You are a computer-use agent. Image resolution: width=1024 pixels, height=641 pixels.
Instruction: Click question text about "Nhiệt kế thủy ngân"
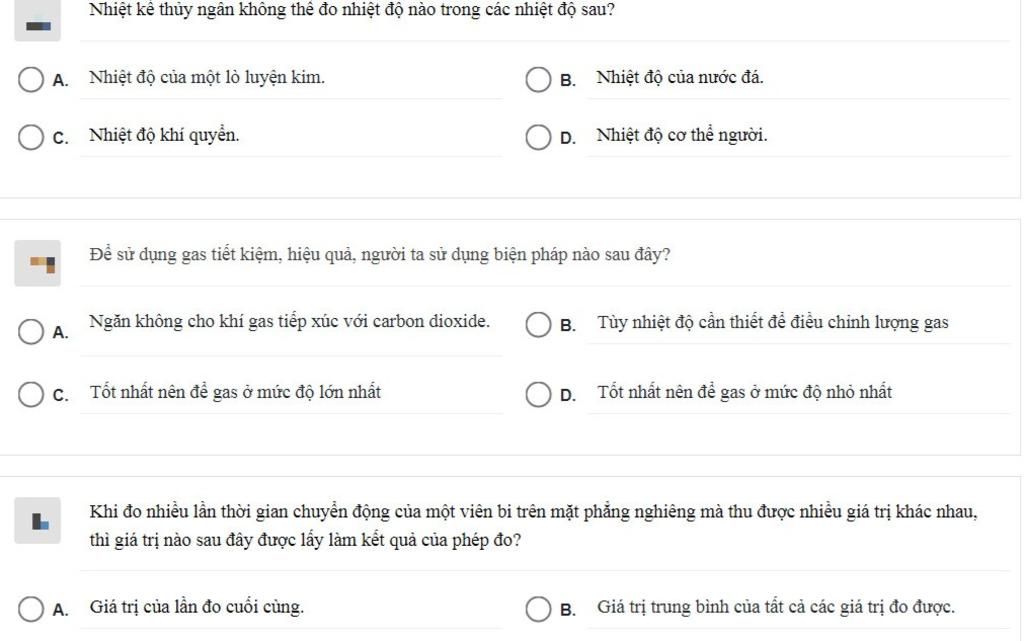tap(352, 10)
